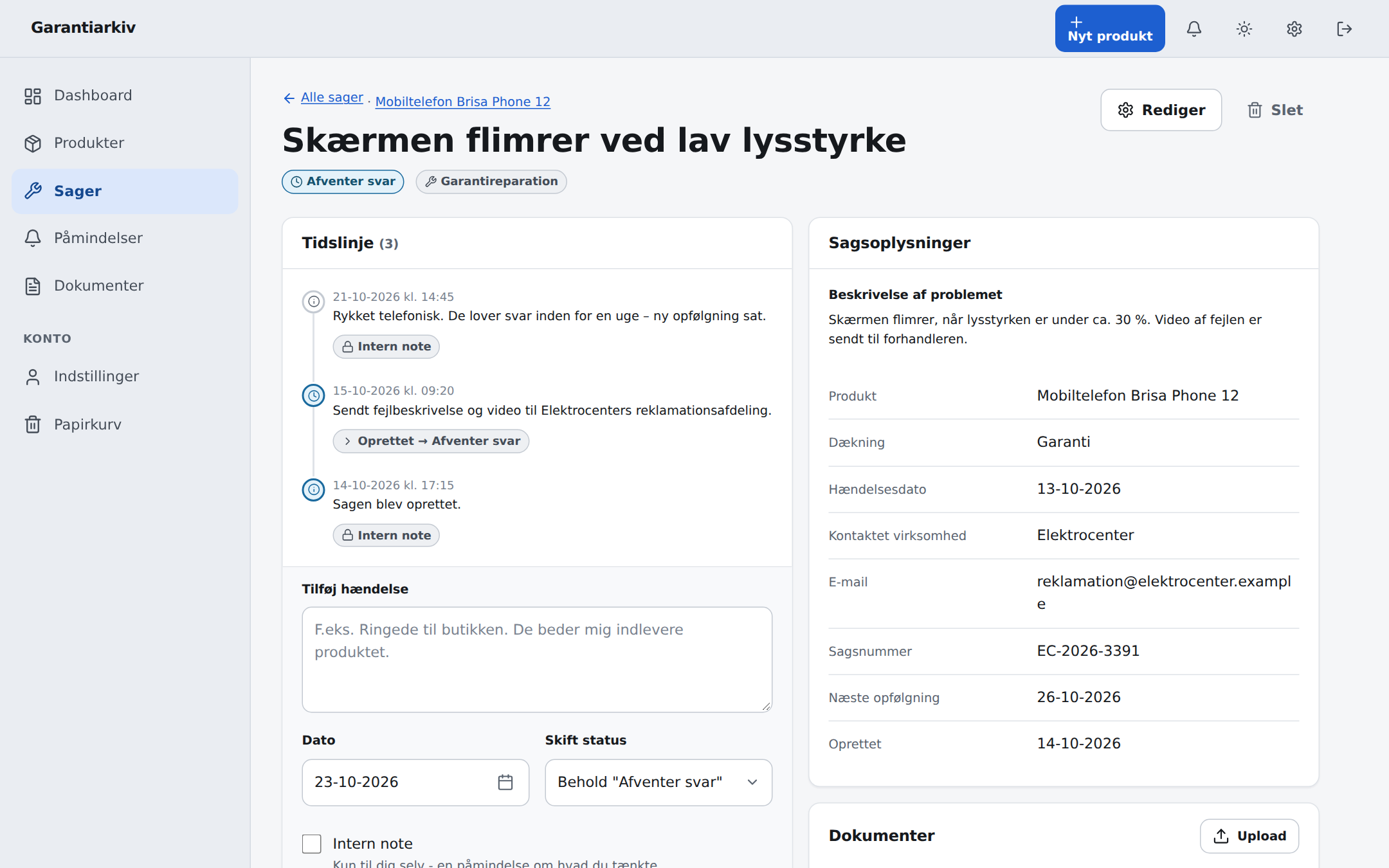Screen dimensions: 1389x868
Task: Click the Nyt produkt button
Action: [x=1110, y=29]
